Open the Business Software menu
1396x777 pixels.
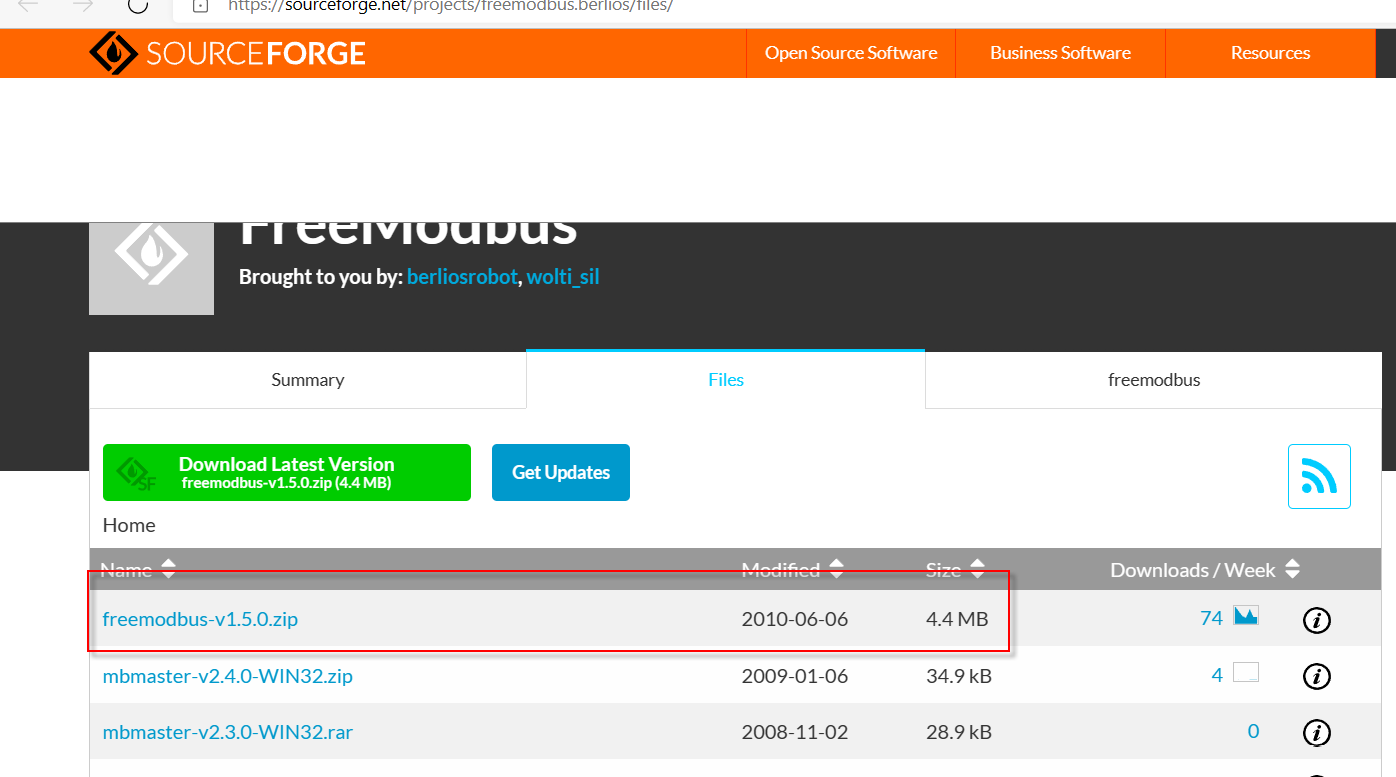[1060, 53]
